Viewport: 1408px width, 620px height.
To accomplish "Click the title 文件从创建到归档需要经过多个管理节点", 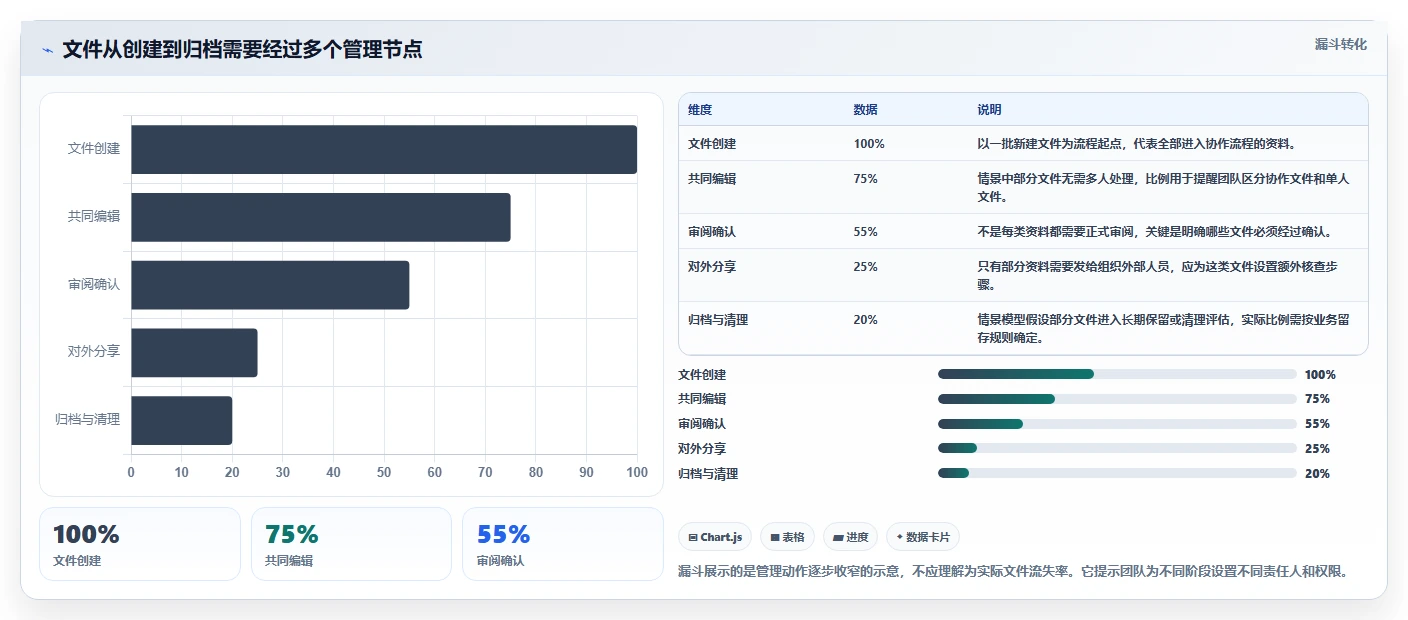I will click(242, 49).
